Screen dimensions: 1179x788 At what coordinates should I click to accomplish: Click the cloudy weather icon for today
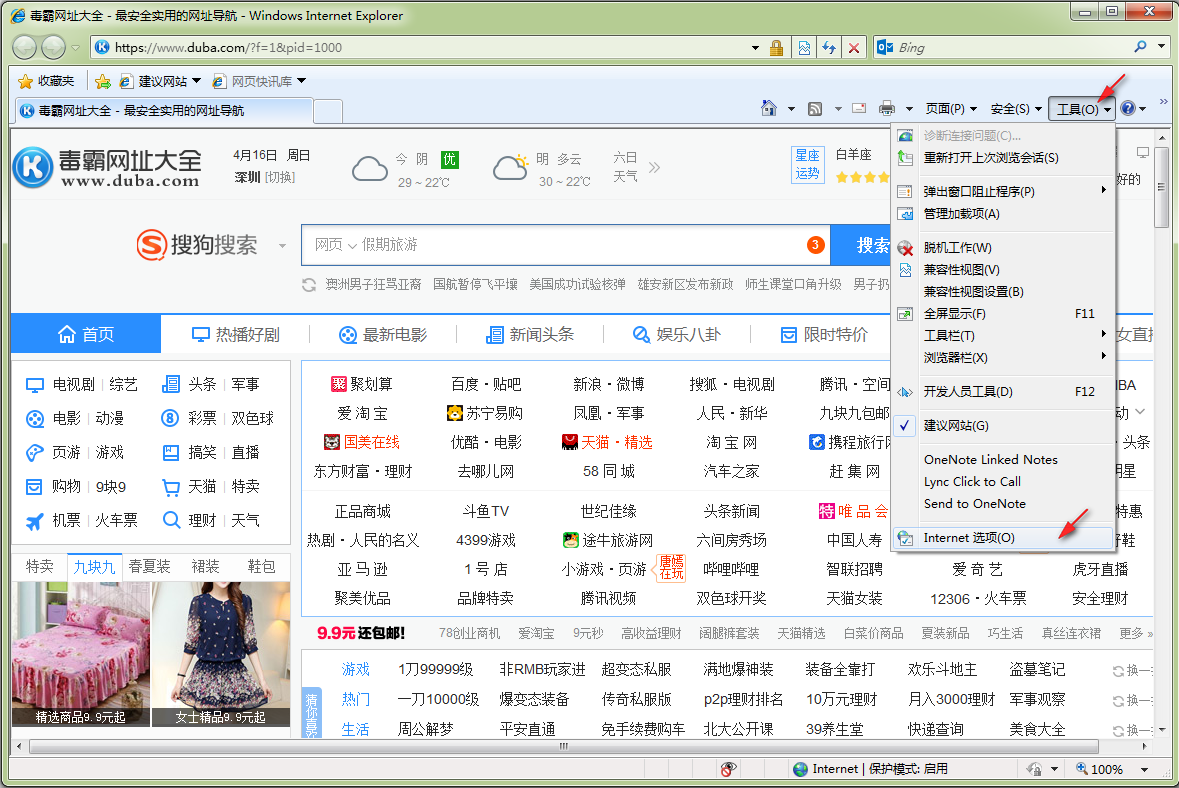(x=370, y=169)
